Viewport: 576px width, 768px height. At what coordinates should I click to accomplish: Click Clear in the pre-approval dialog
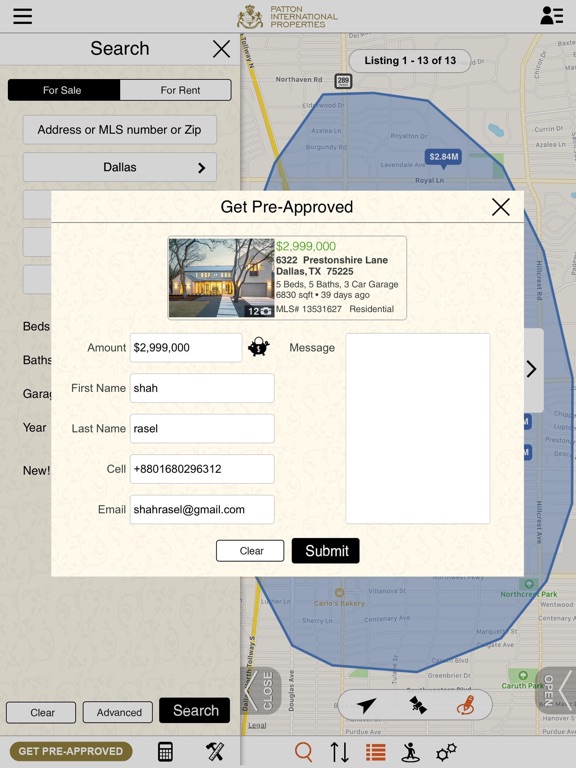(x=250, y=551)
